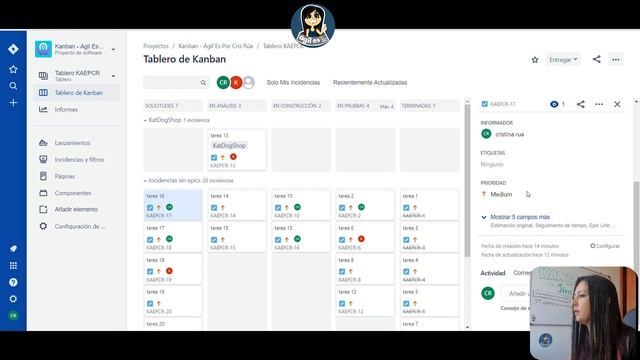
Task: Filter board by the unassigned grey avatar
Action: pyautogui.click(x=249, y=82)
